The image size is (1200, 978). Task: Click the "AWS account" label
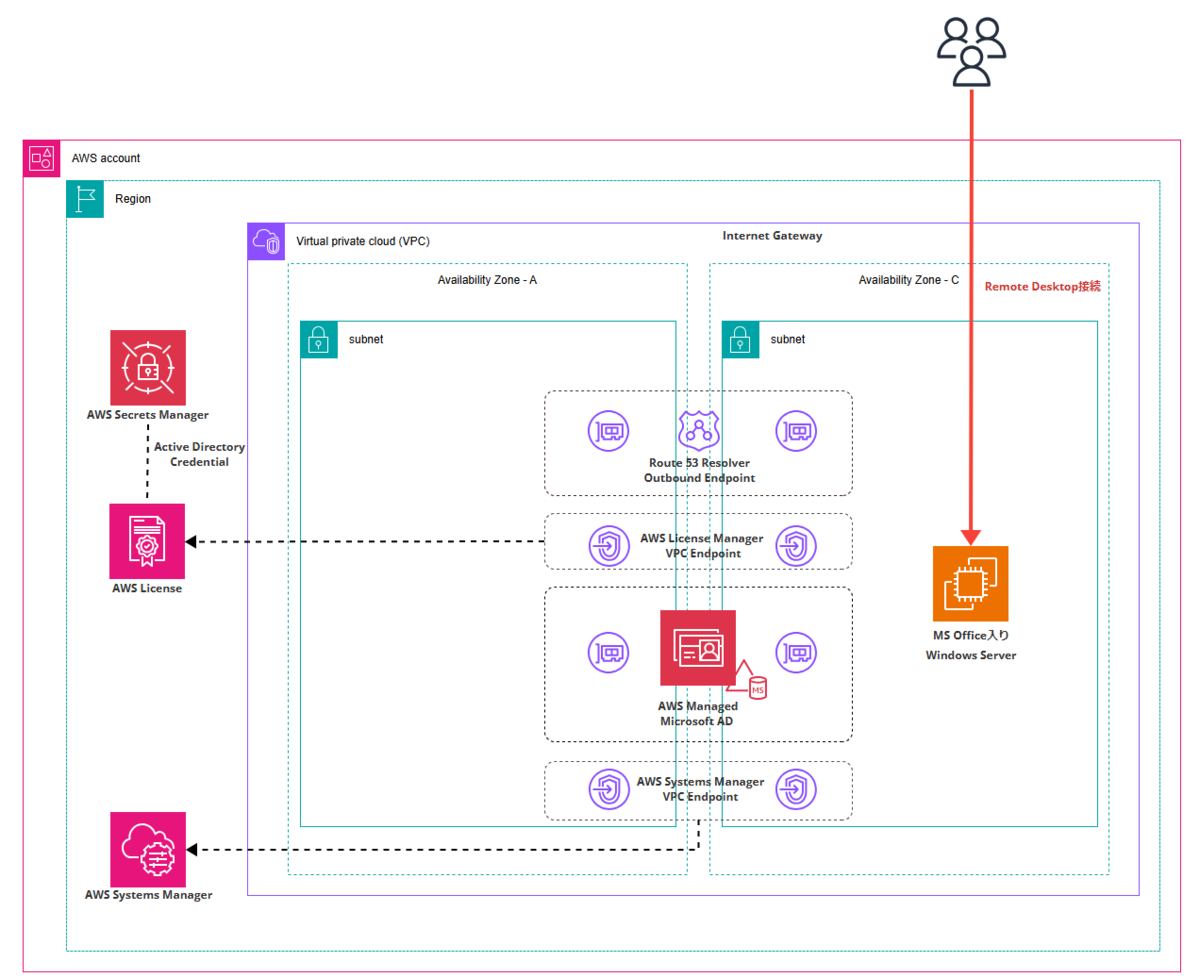[106, 158]
